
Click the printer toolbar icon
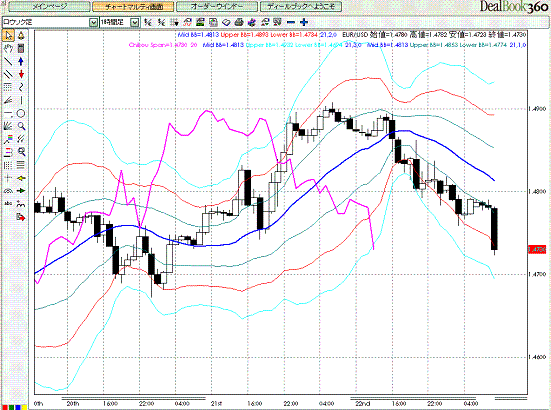(239, 22)
